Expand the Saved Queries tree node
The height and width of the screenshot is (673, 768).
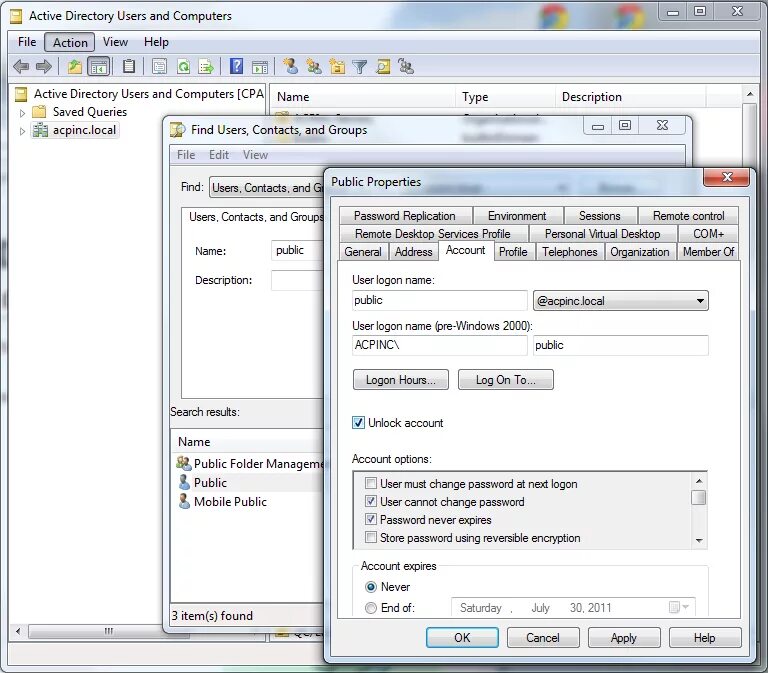click(x=22, y=113)
